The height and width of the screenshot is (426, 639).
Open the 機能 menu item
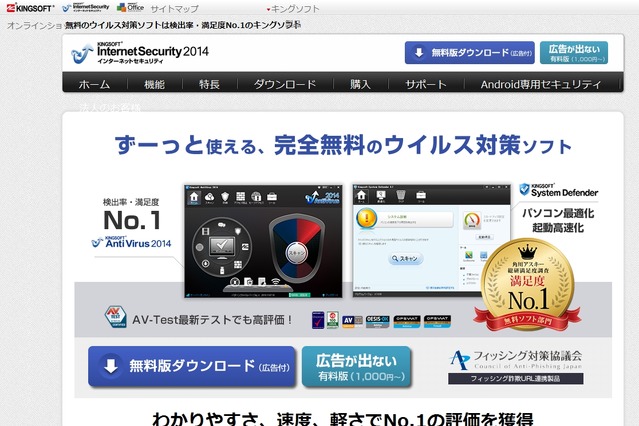point(154,84)
